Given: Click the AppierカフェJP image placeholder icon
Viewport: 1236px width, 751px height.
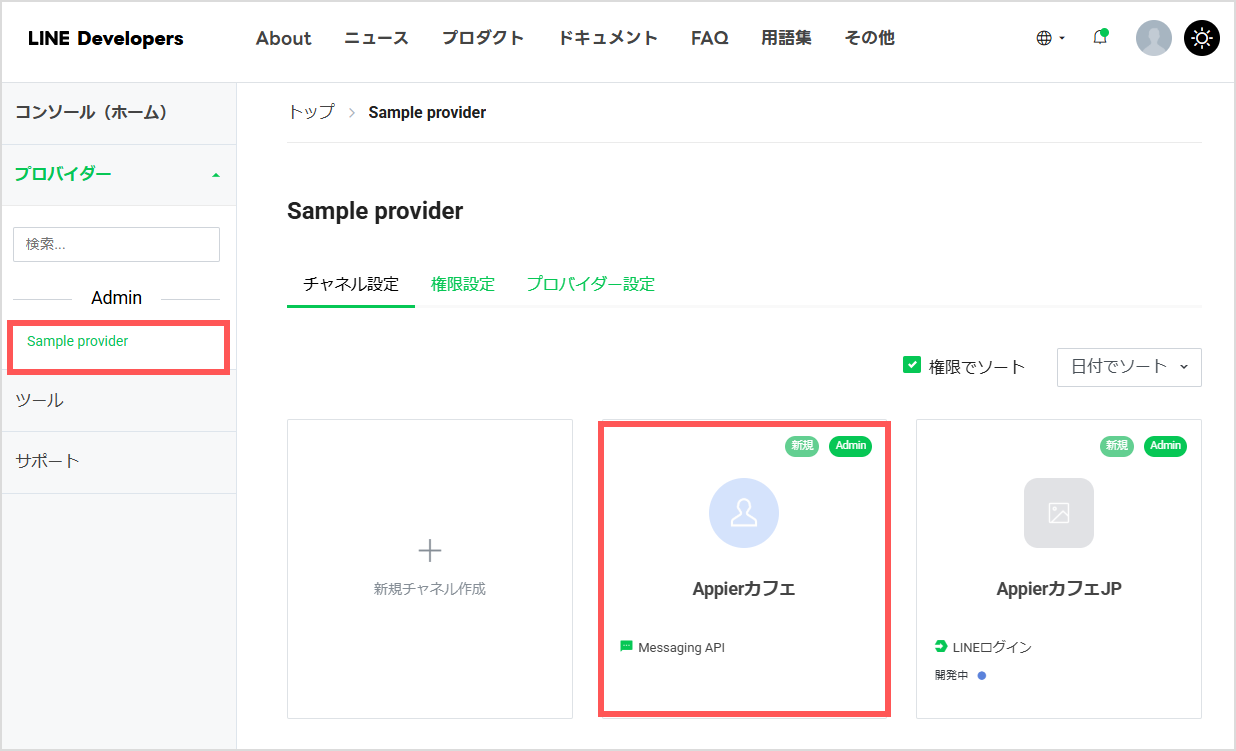Looking at the screenshot, I should [1059, 513].
